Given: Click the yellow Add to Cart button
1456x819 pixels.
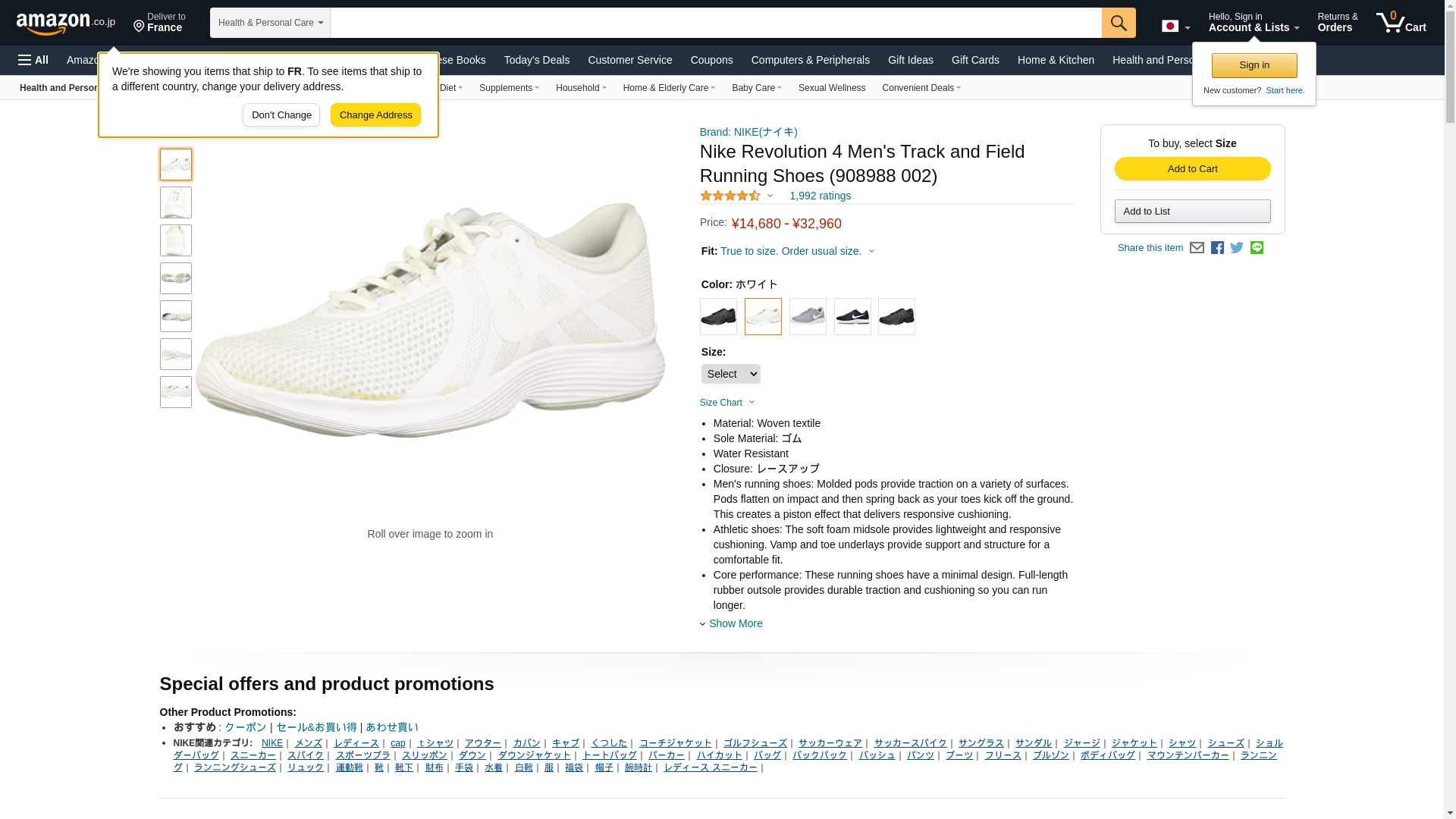Looking at the screenshot, I should point(1192,168).
